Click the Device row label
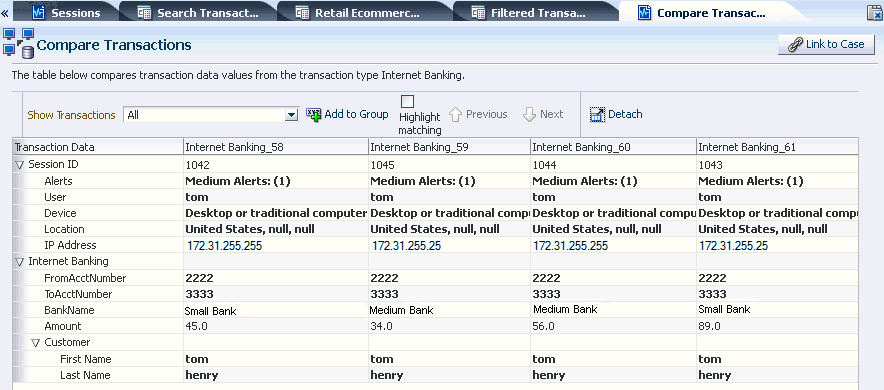The width and height of the screenshot is (884, 390). 60,213
